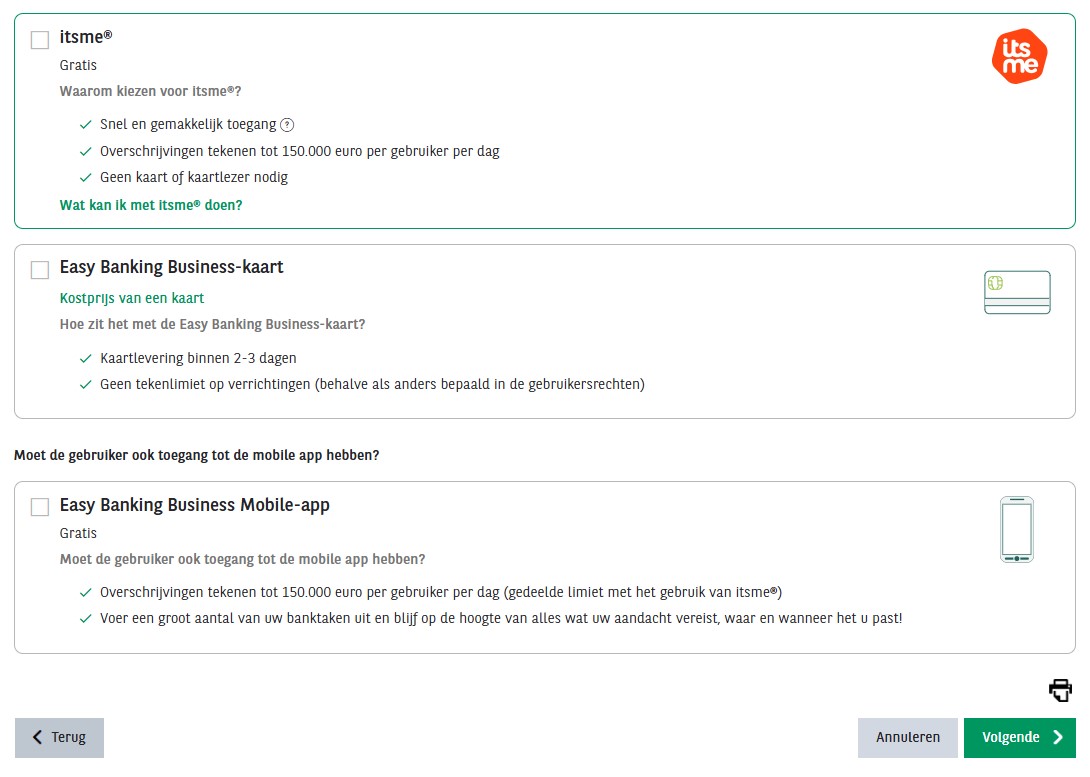The image size is (1090, 777).
Task: Click 'Snel en gemakkelijk toegang' text
Action: coord(188,125)
